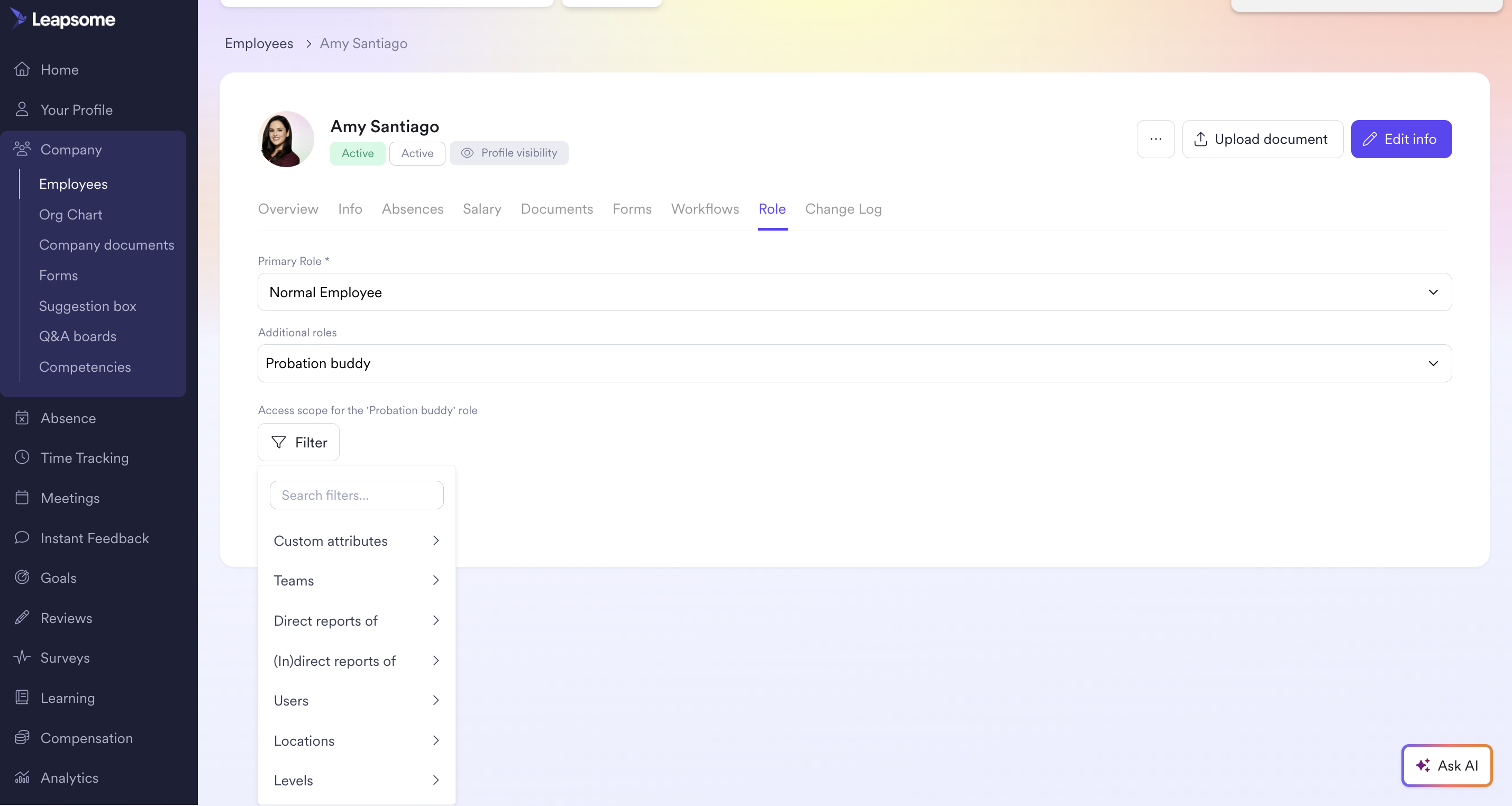Switch to the Salary tab

[481, 209]
